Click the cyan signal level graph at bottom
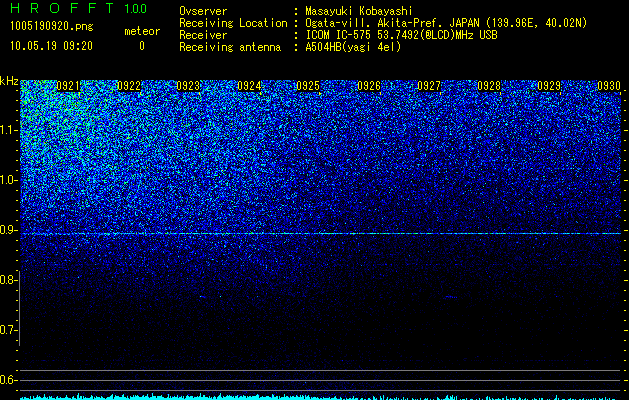 [320, 397]
